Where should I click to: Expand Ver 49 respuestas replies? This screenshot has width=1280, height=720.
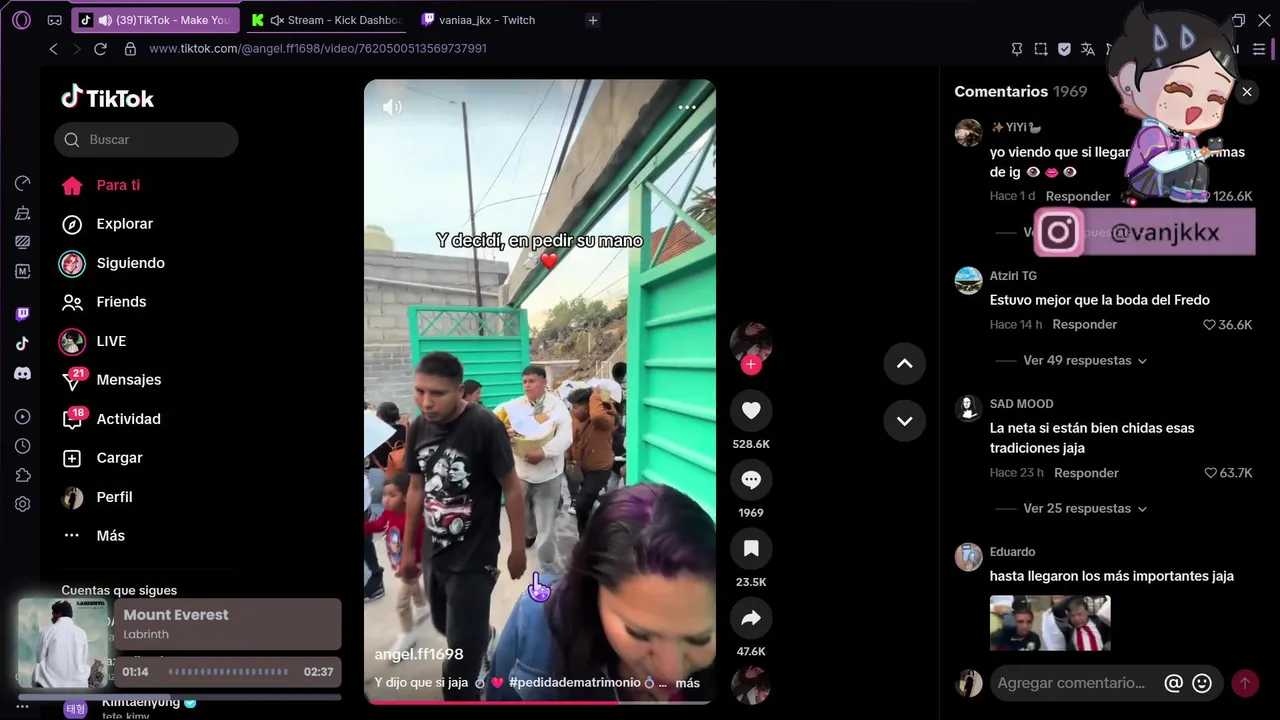pos(1085,360)
